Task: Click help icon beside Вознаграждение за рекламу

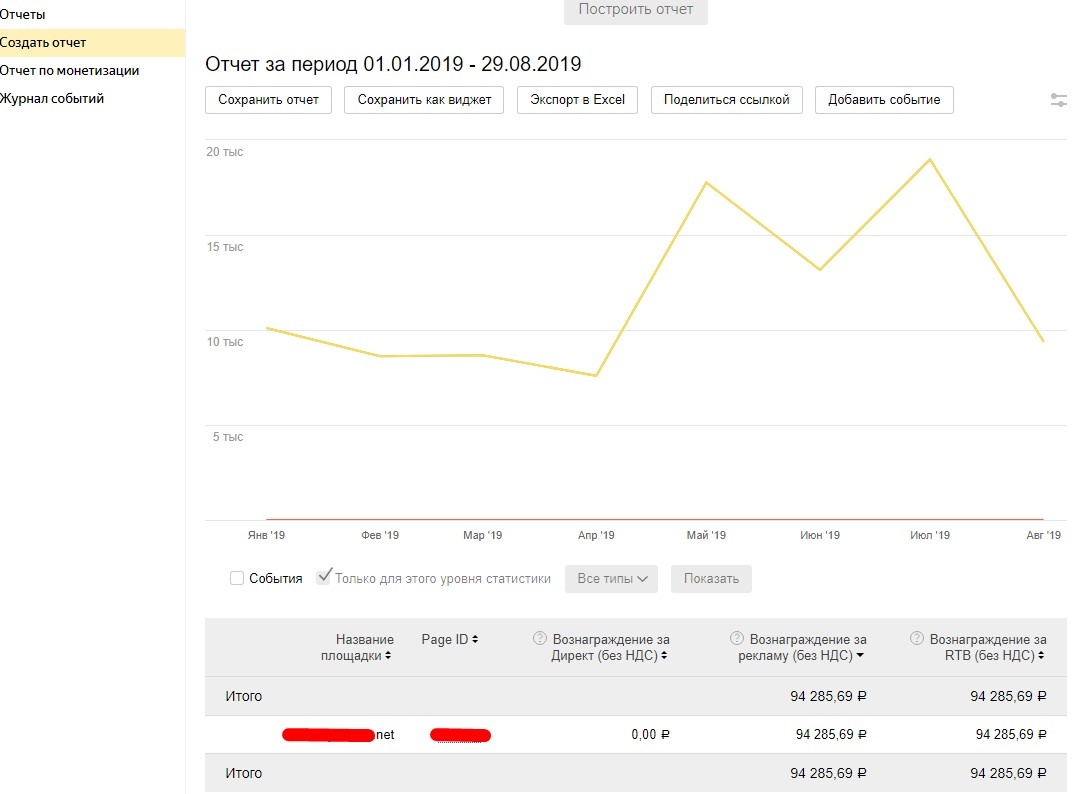Action: point(737,639)
